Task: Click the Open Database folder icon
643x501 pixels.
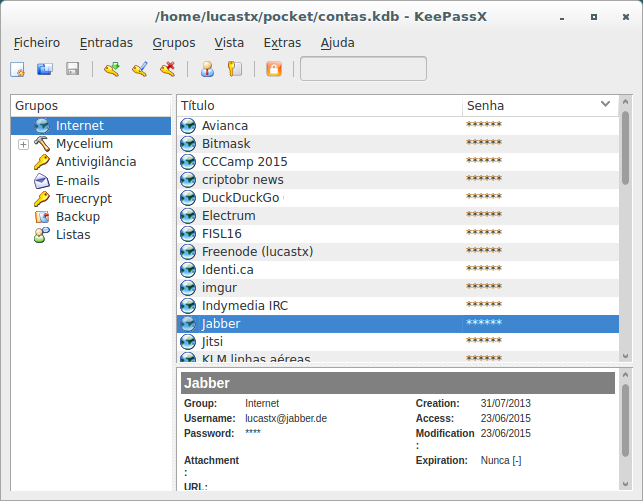Action: coord(45,69)
